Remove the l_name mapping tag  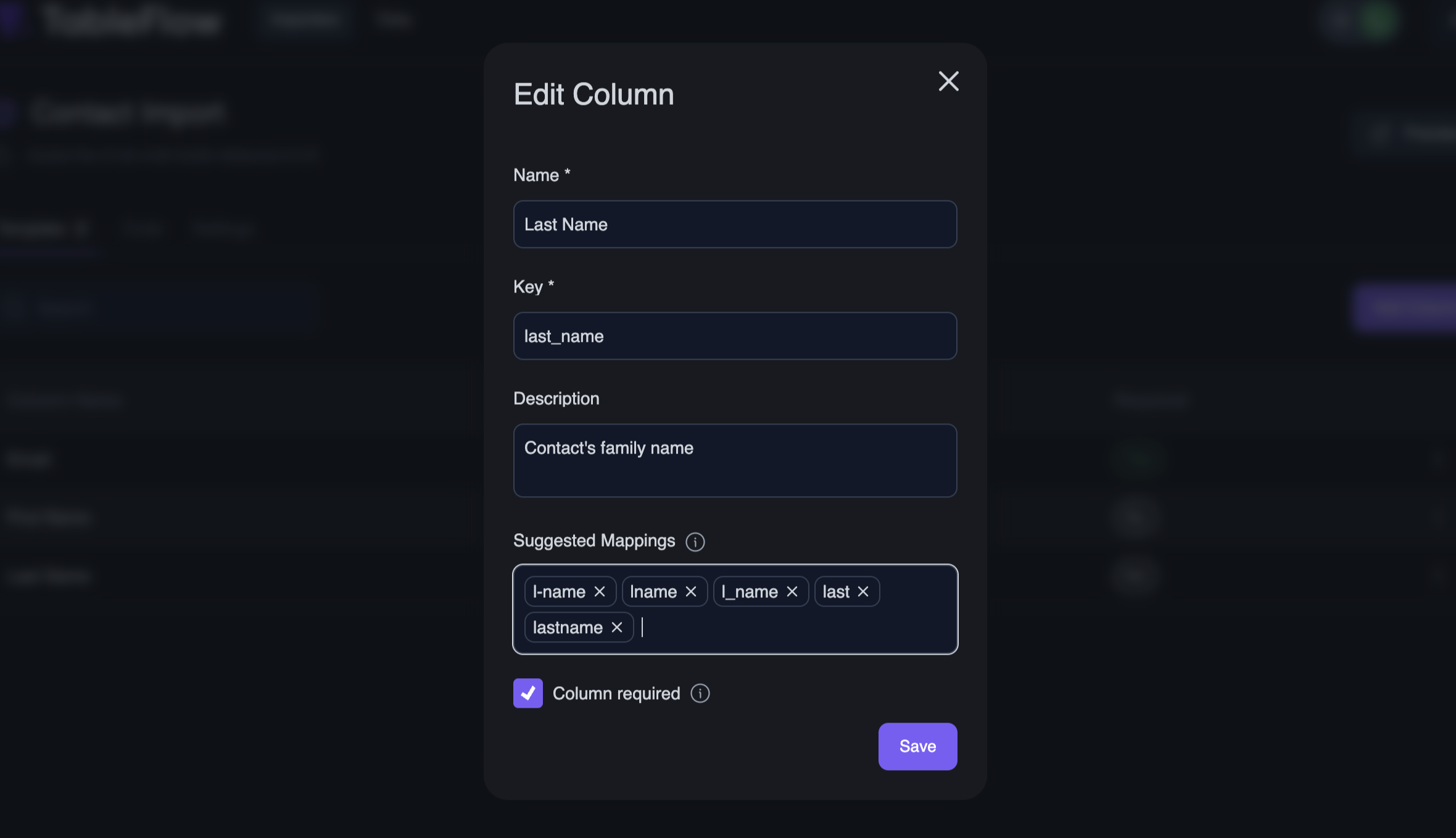pos(792,592)
